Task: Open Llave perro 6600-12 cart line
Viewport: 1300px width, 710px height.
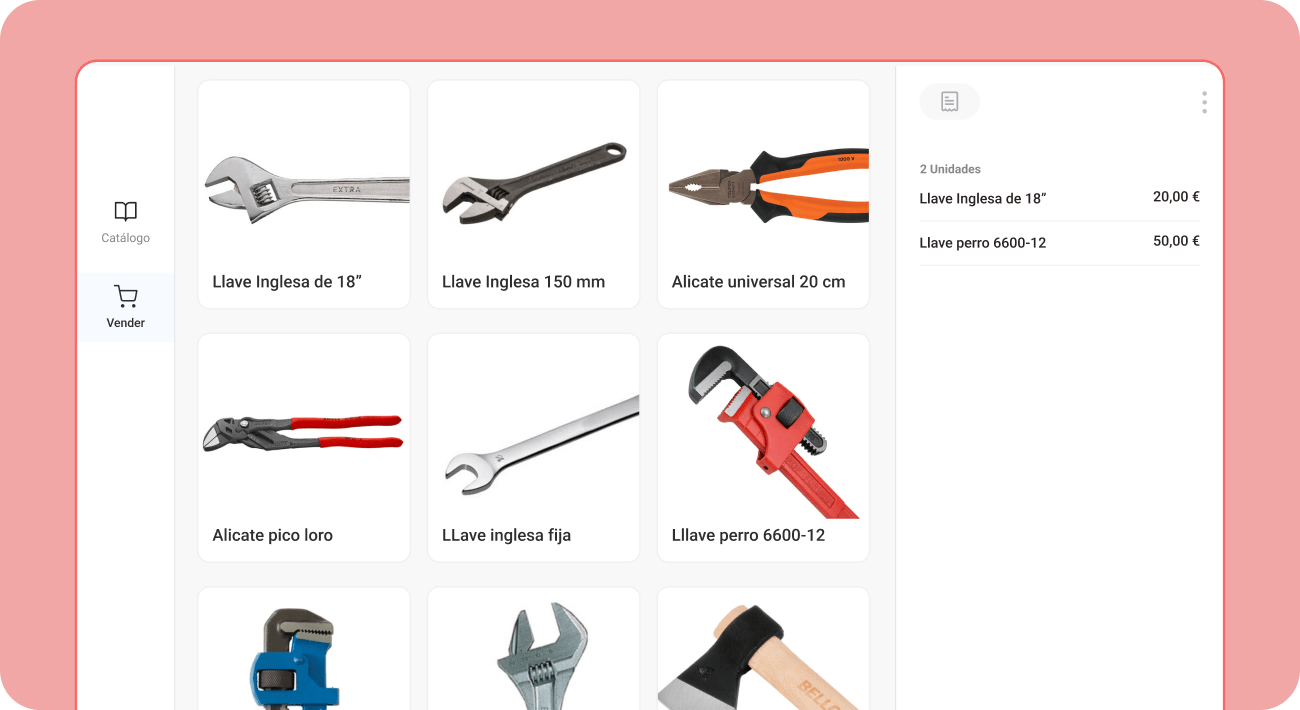Action: [x=1059, y=242]
